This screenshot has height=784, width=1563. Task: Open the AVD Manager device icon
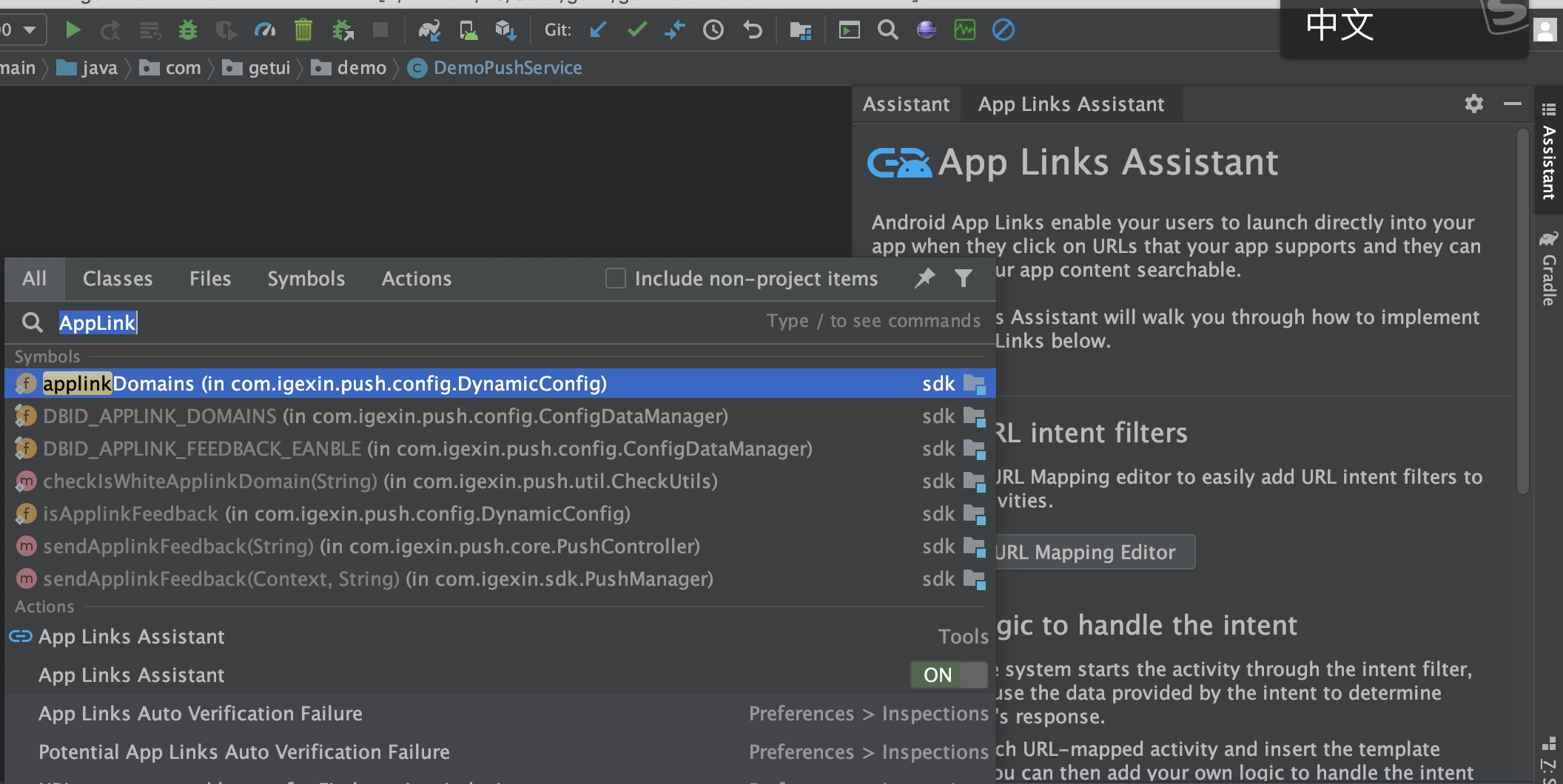468,30
